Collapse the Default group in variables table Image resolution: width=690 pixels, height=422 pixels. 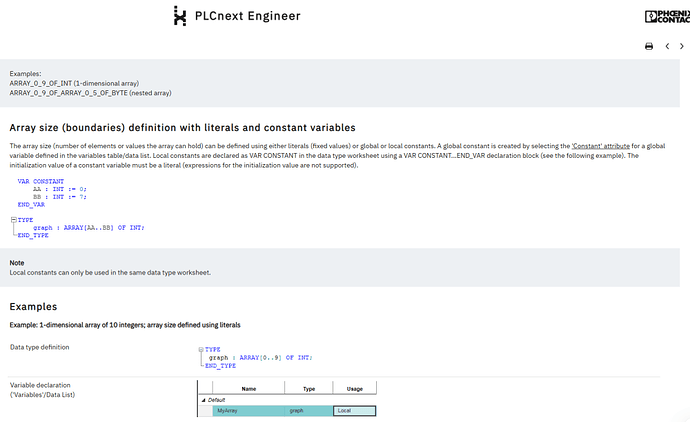pos(203,400)
